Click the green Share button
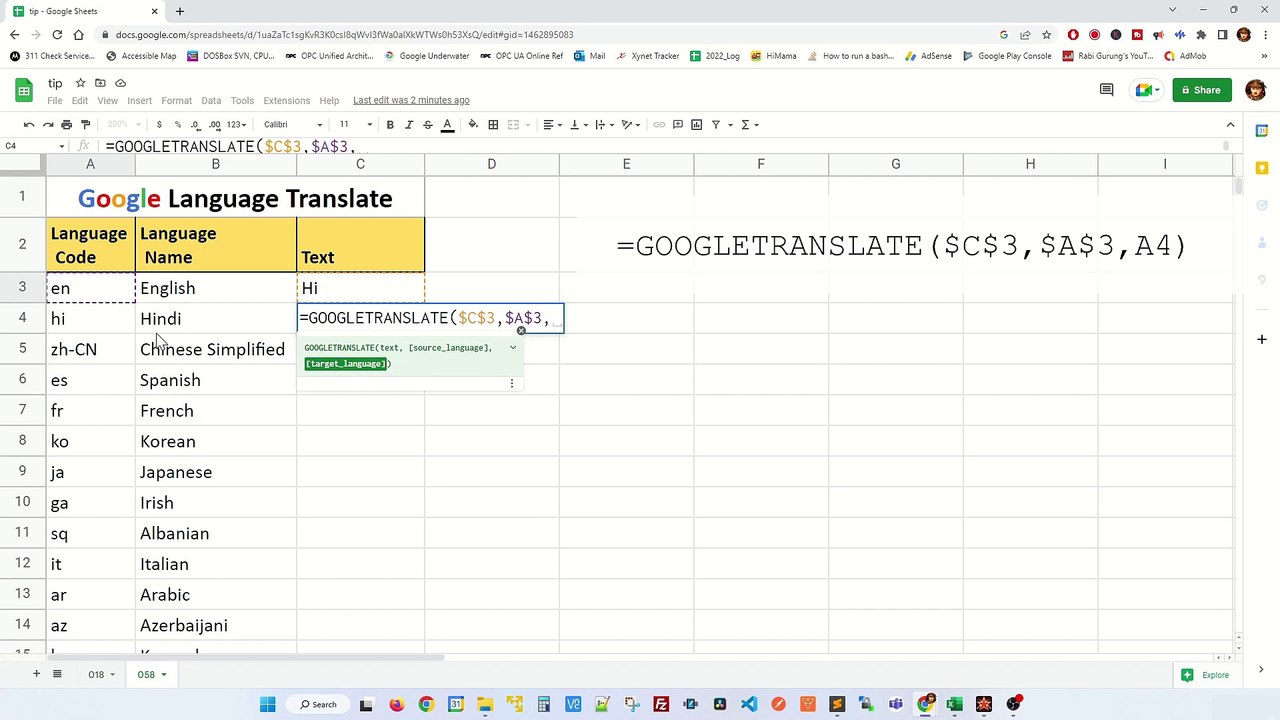 (x=1202, y=90)
